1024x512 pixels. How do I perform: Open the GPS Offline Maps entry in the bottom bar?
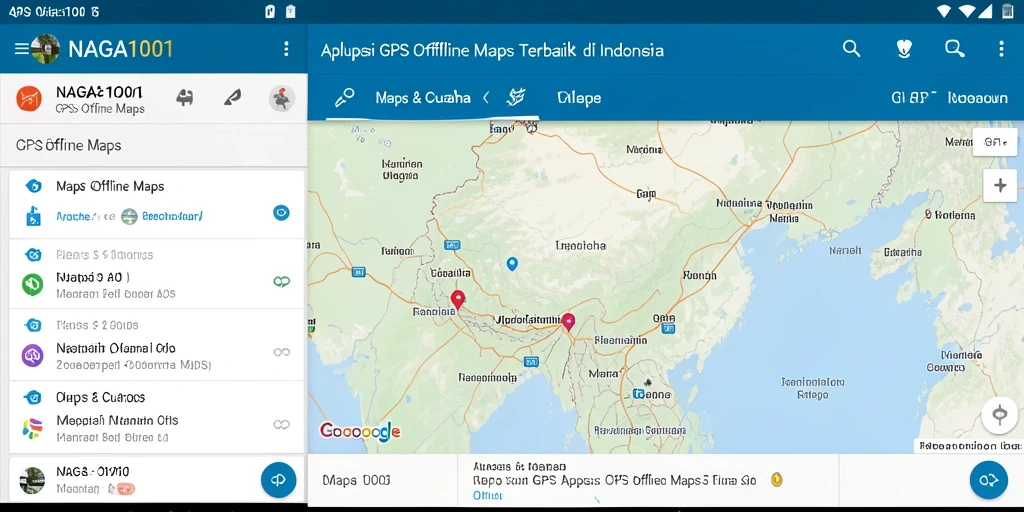(x=614, y=480)
